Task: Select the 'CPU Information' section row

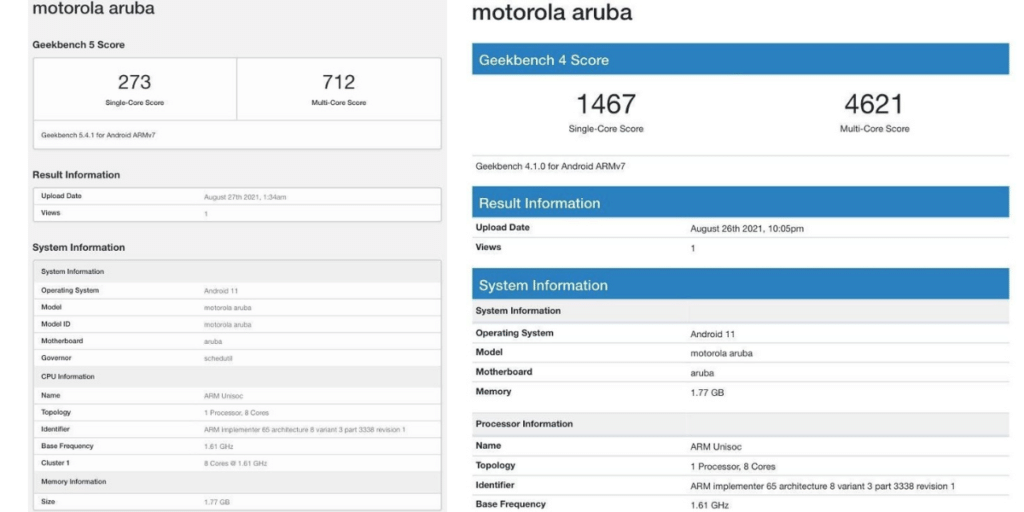Action: (237, 377)
